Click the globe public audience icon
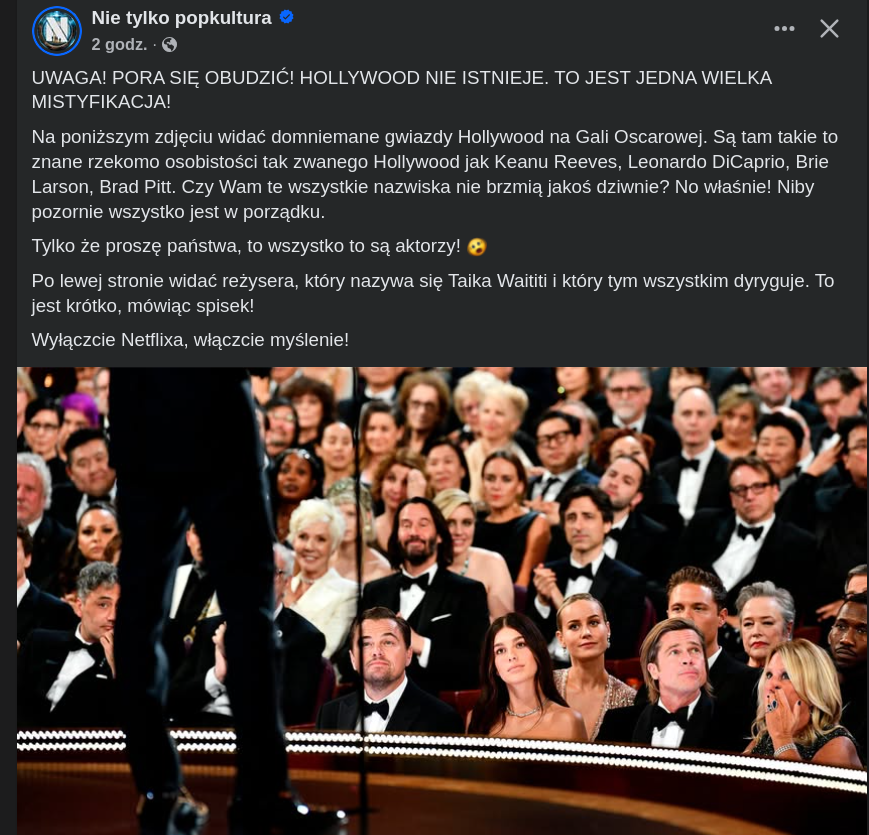 pyautogui.click(x=170, y=44)
